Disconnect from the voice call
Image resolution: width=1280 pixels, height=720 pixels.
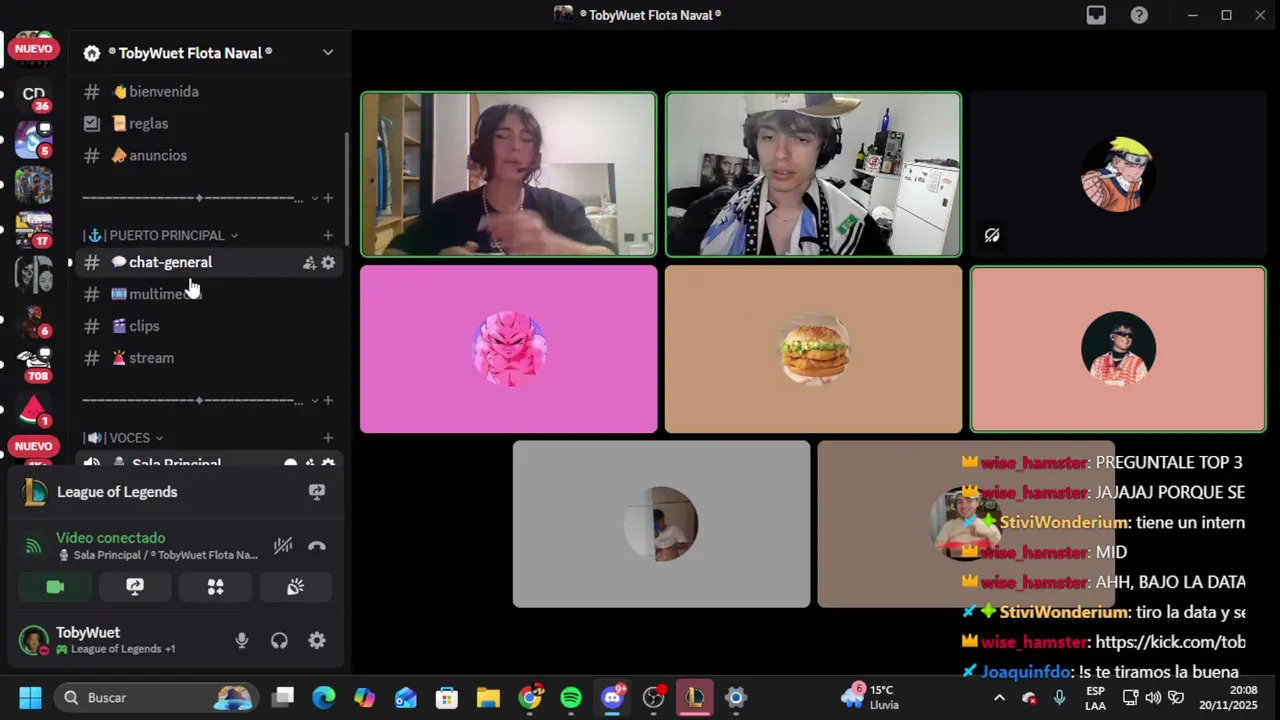tap(317, 546)
